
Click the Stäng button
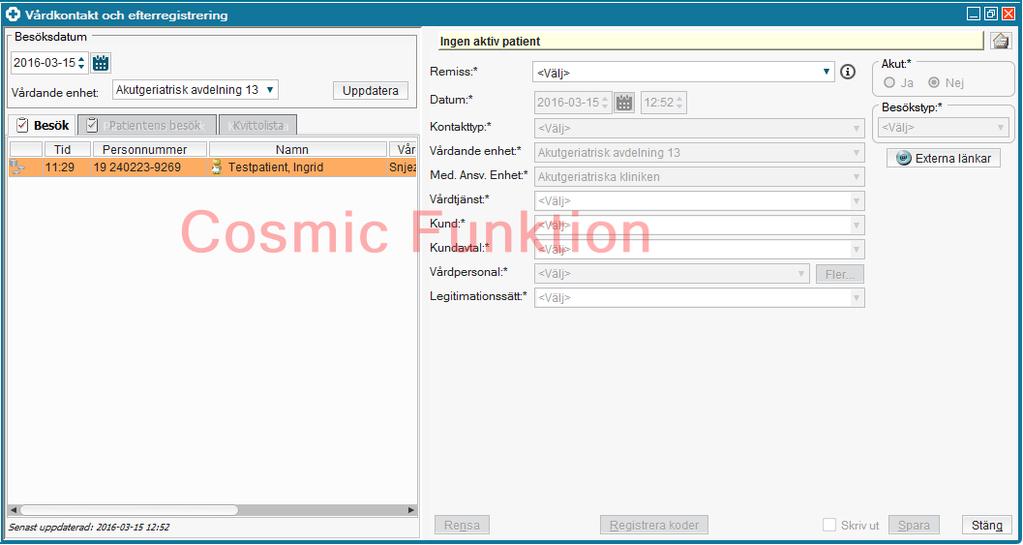coord(987,525)
